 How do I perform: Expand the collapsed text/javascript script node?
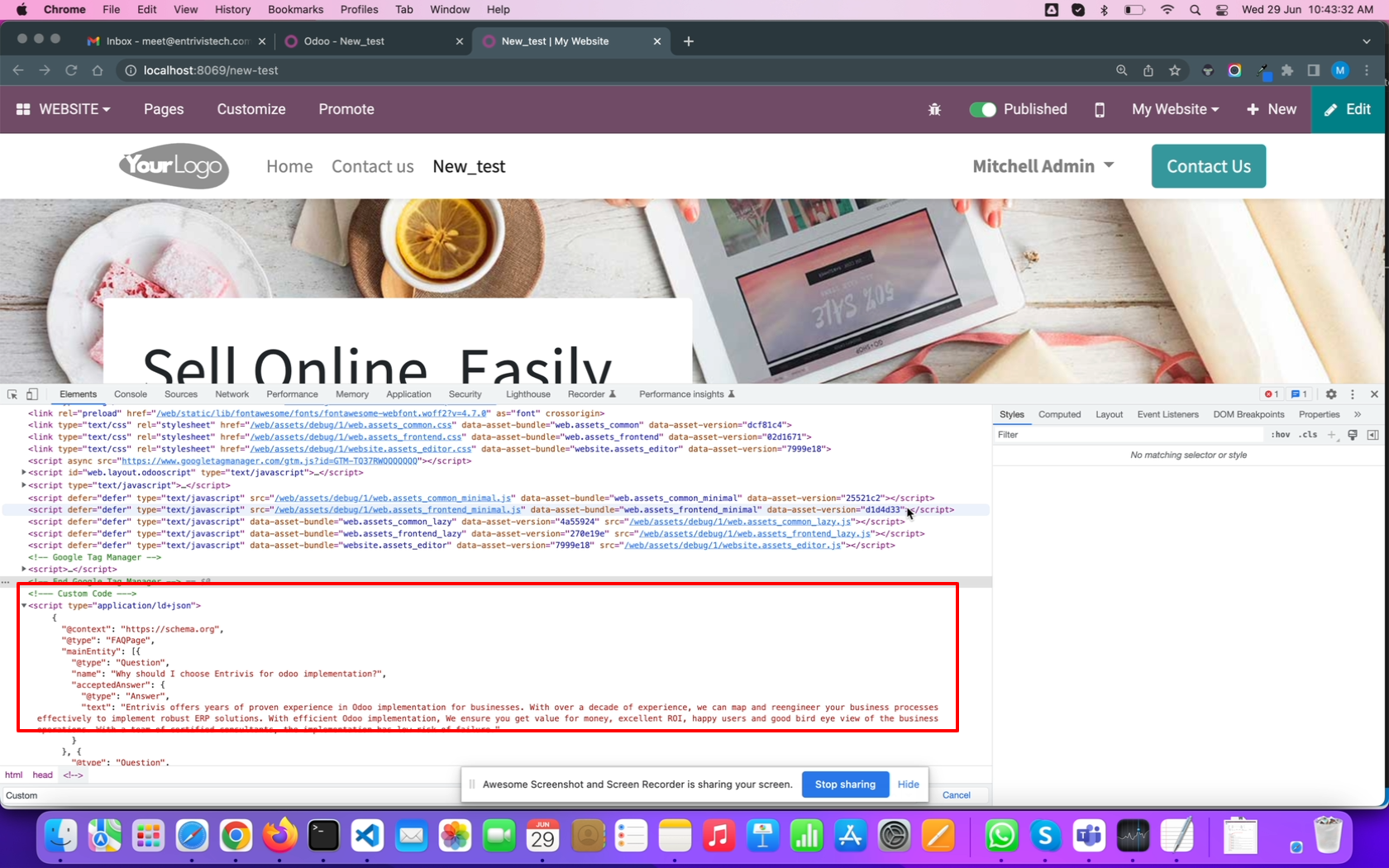(x=24, y=485)
